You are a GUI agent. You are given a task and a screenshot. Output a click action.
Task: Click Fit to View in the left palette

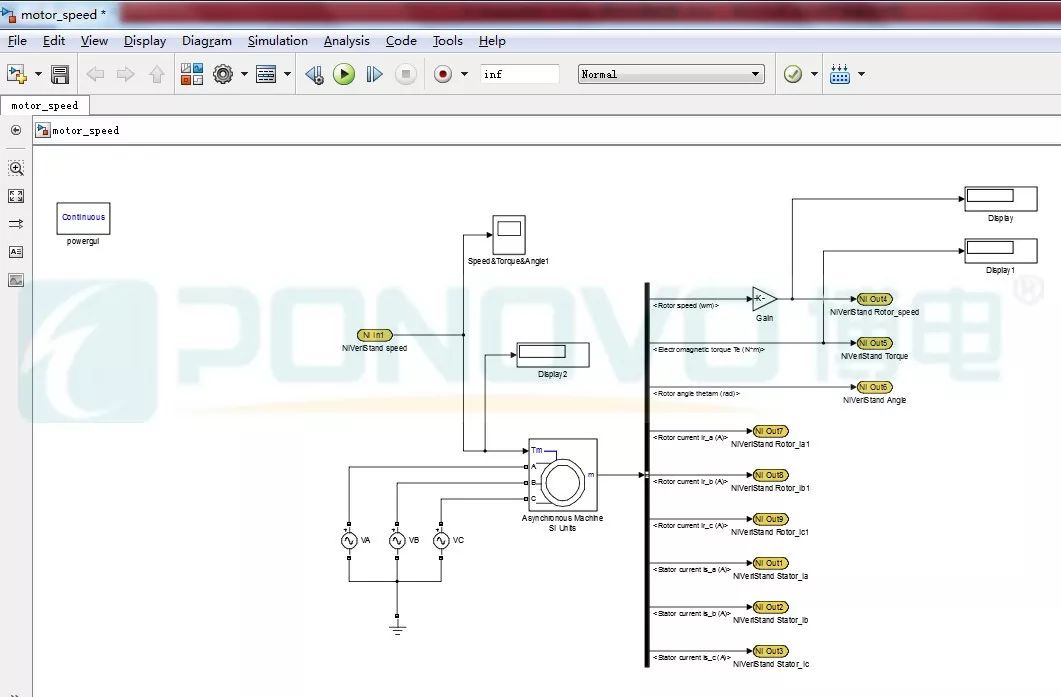(16, 196)
